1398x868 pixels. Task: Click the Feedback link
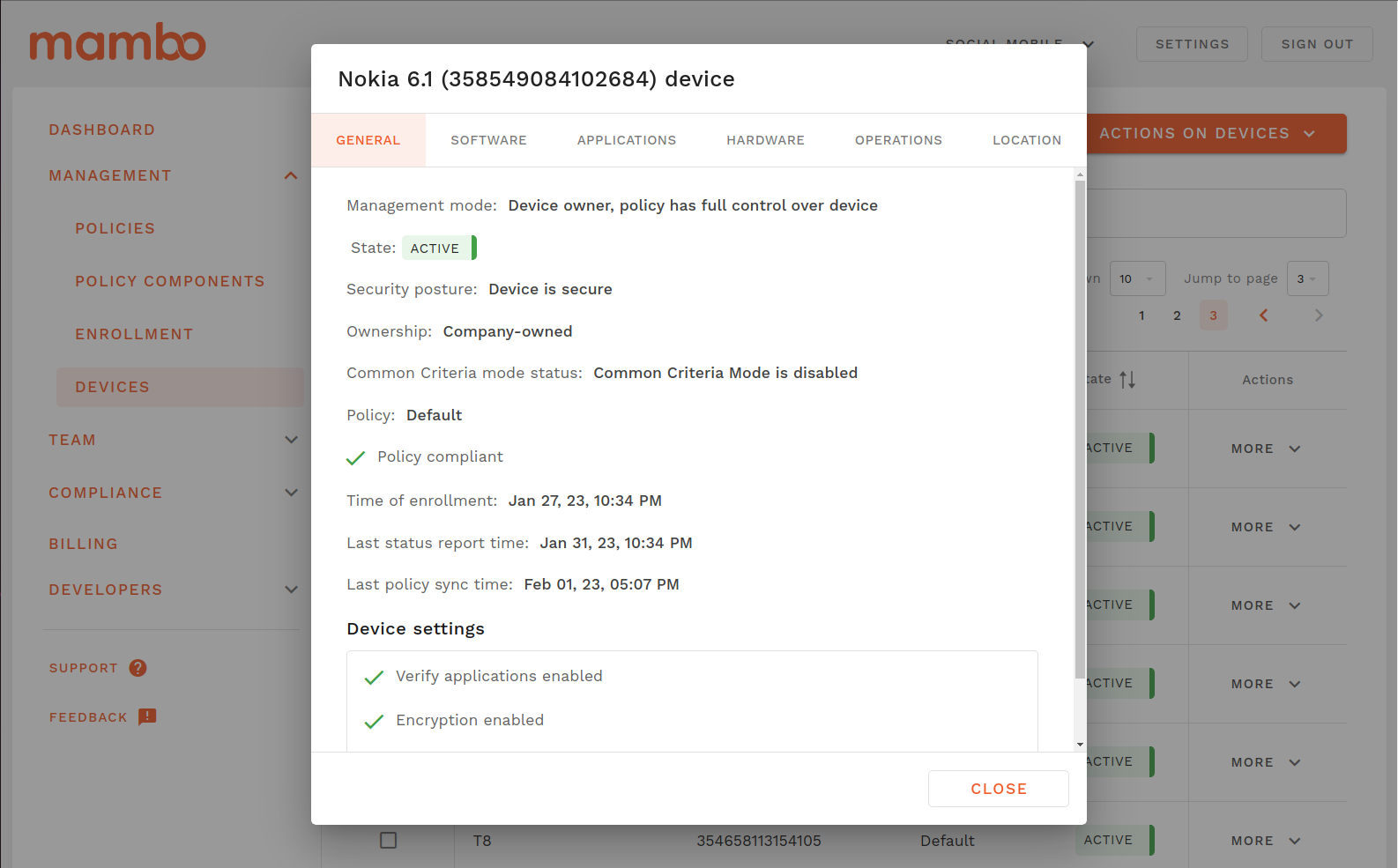(88, 717)
